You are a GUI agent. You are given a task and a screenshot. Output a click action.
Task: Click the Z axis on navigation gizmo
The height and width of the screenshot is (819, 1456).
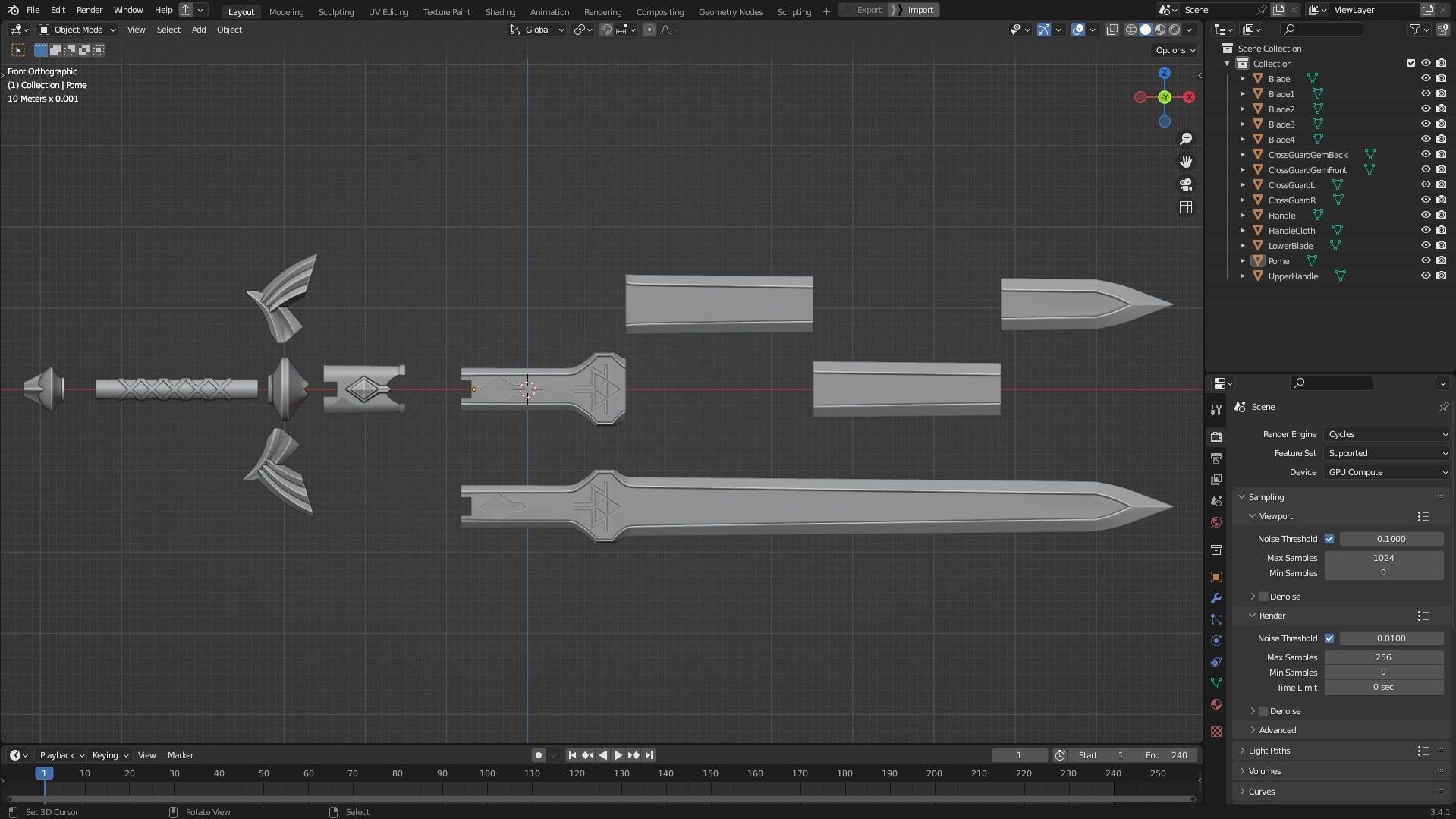coord(1165,73)
